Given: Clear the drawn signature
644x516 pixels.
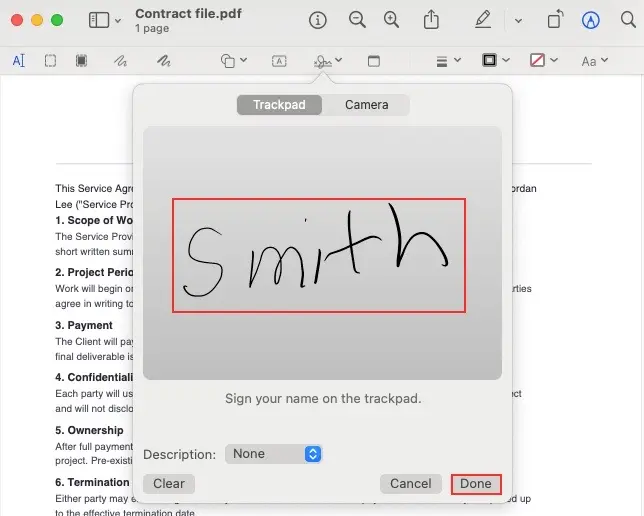Looking at the screenshot, I should pos(169,484).
